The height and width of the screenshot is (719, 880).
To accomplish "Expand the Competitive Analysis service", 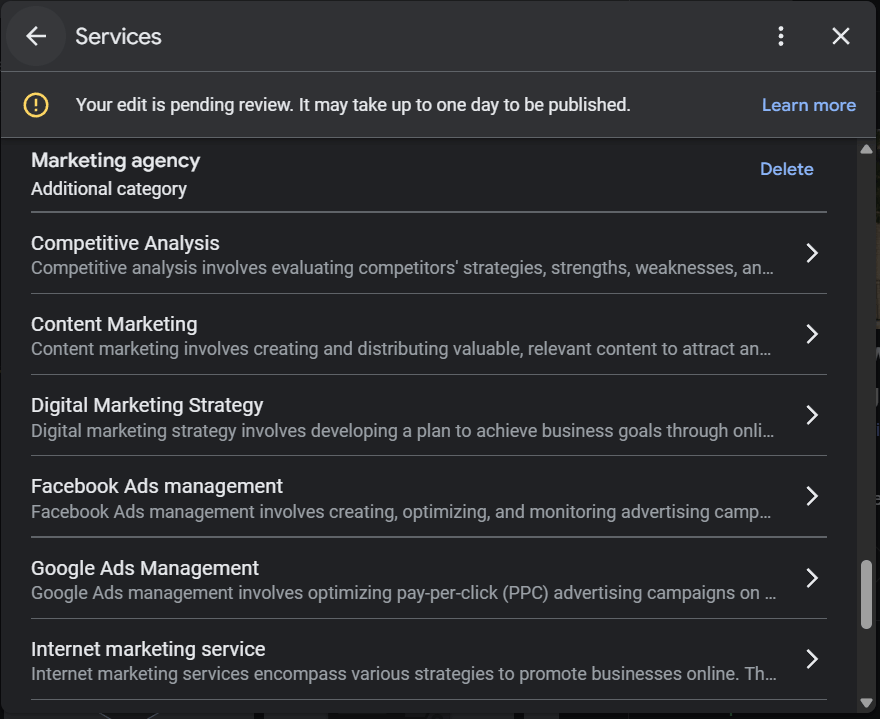I will (812, 253).
